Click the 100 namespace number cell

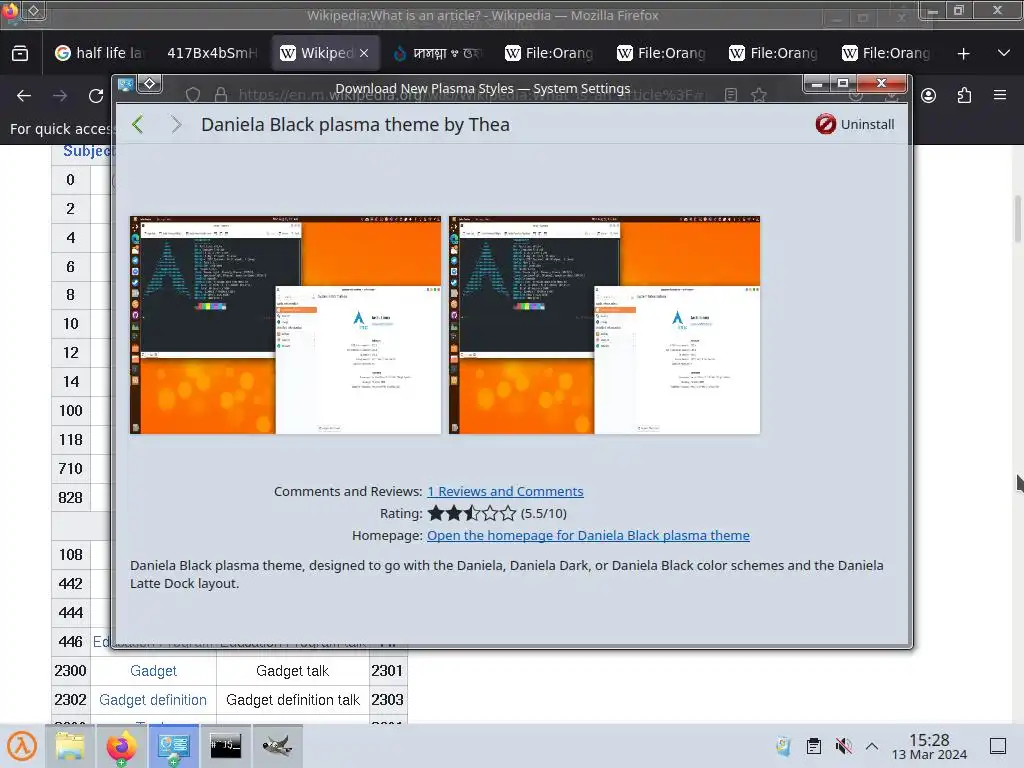[71, 411]
